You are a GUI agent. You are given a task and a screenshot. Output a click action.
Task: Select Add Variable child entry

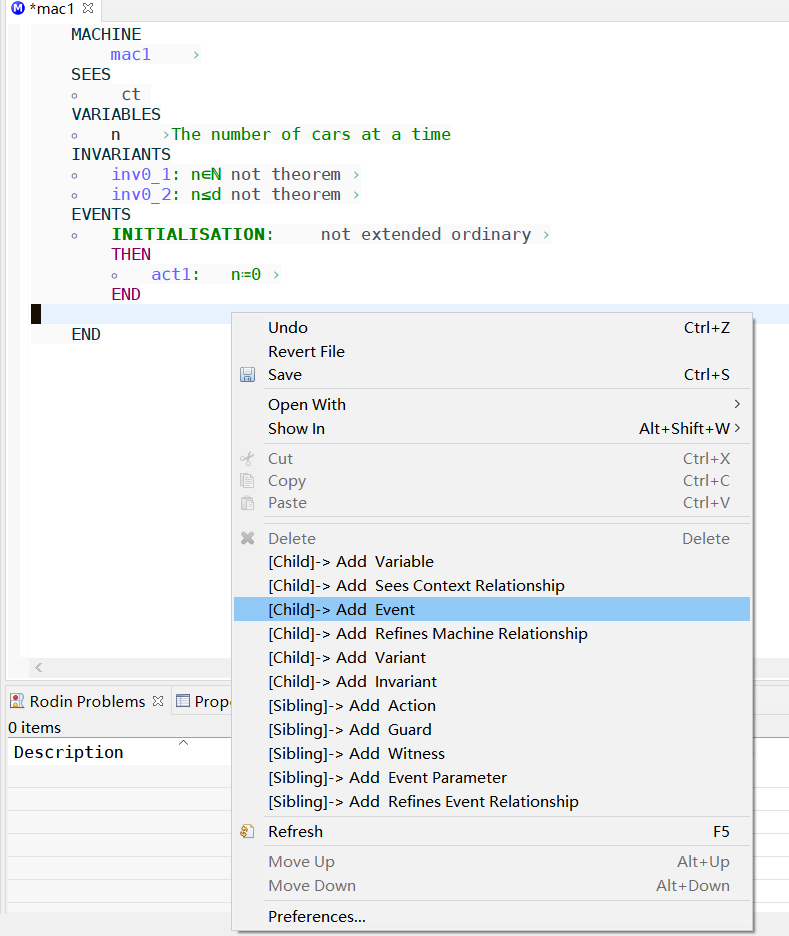click(492, 562)
